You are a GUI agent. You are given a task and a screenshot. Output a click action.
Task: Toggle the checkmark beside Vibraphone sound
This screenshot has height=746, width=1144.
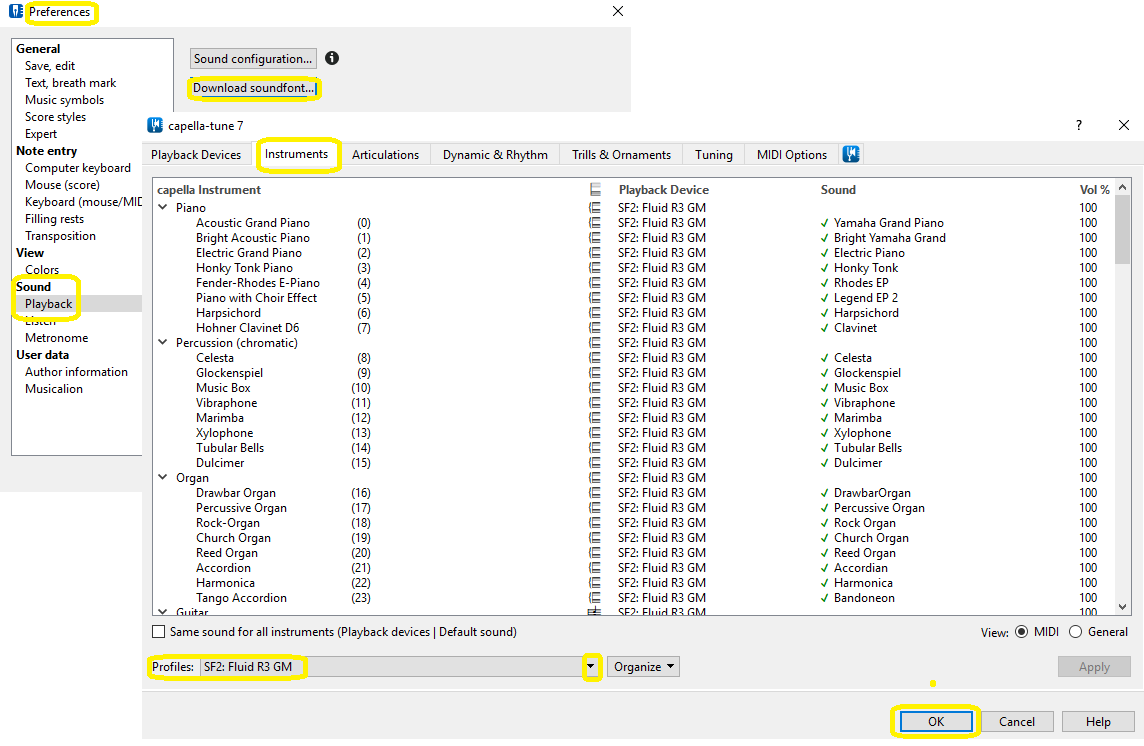click(824, 403)
